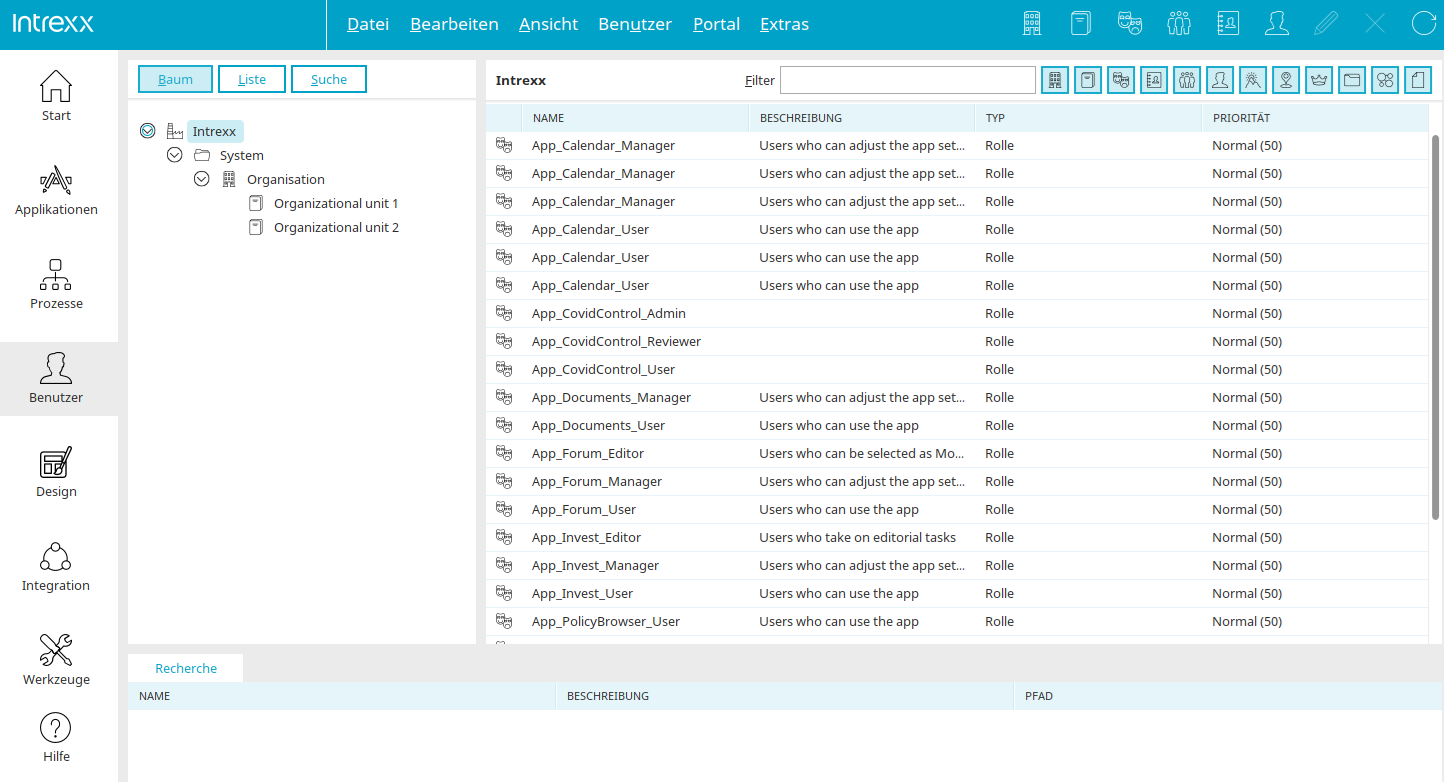Click the address book icon in top toolbar

(x=1228, y=24)
